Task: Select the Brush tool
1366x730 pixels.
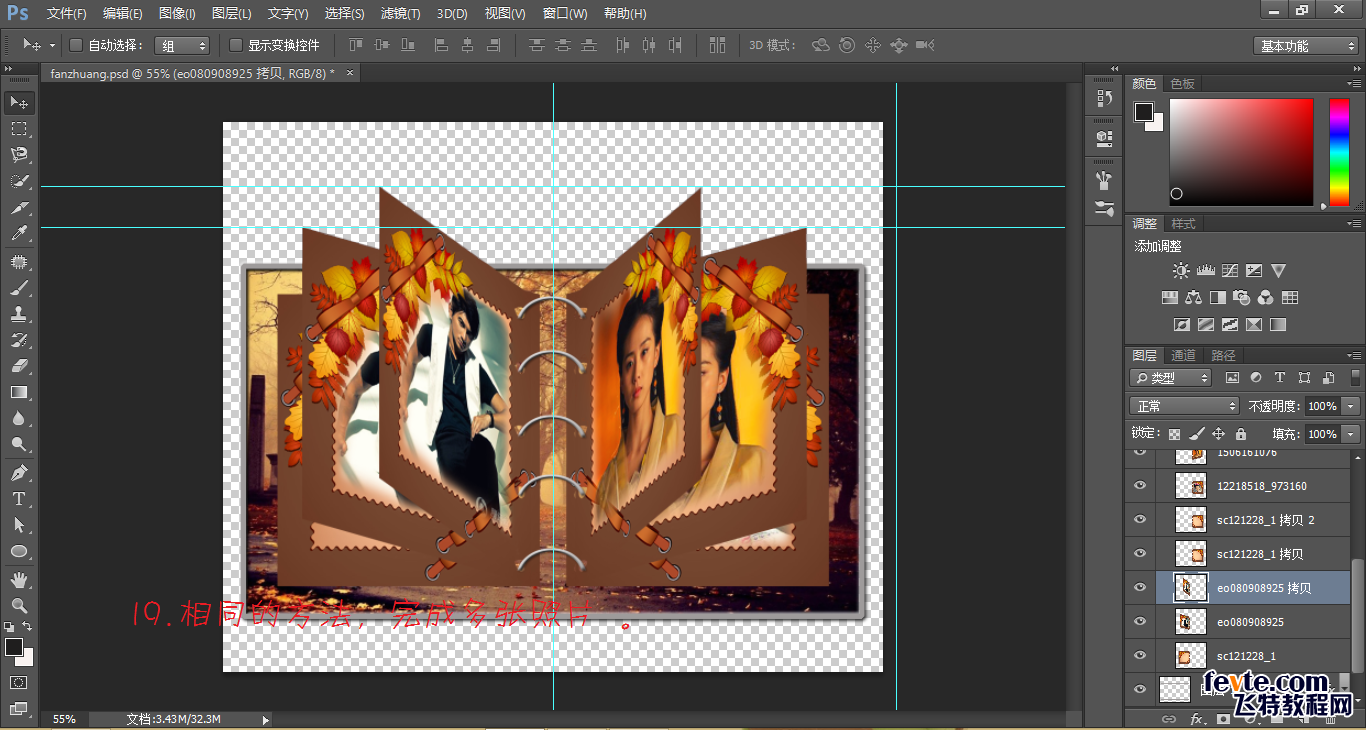Action: point(19,288)
